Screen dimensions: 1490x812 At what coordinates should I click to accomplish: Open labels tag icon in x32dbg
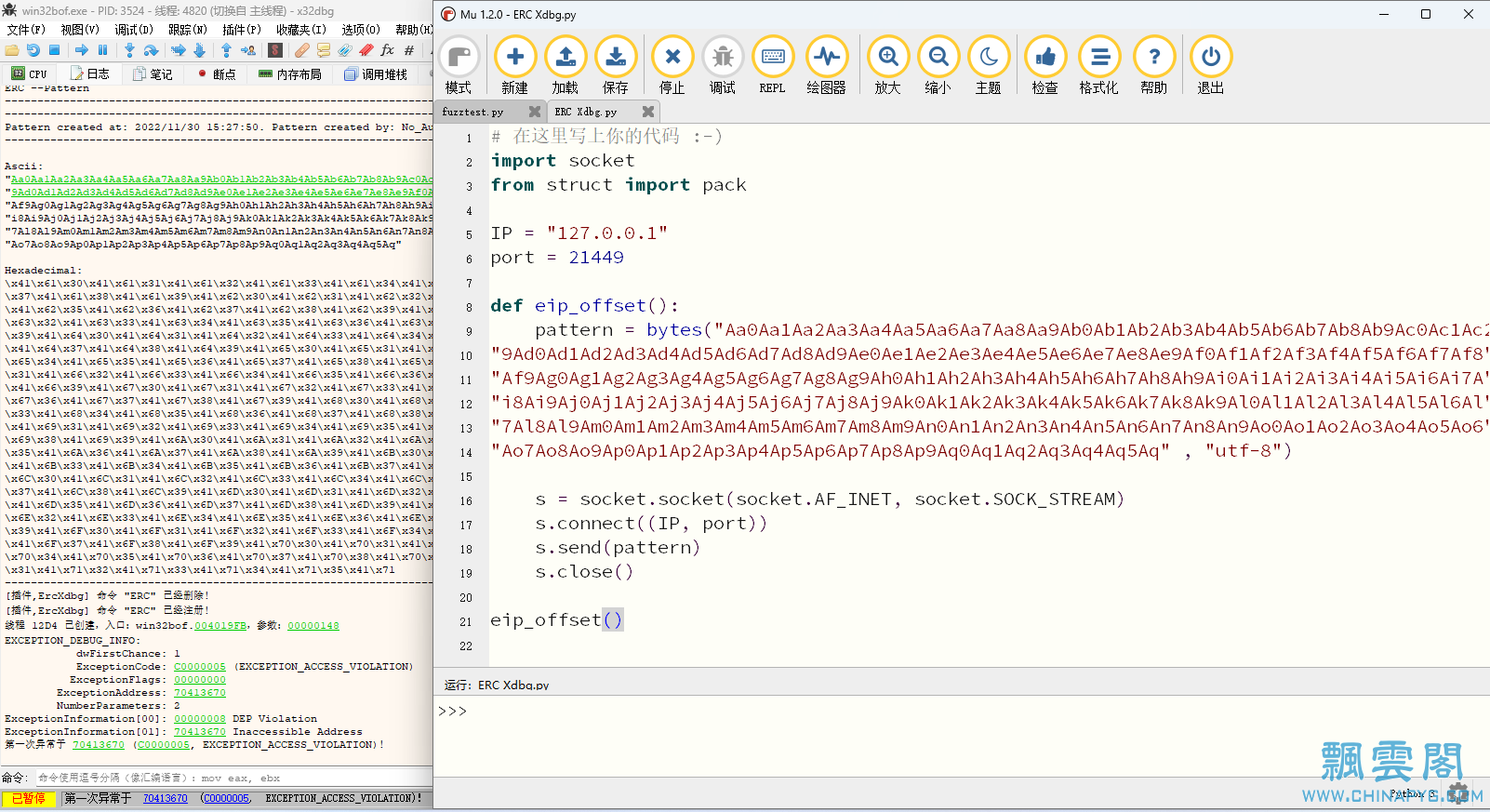(x=345, y=50)
